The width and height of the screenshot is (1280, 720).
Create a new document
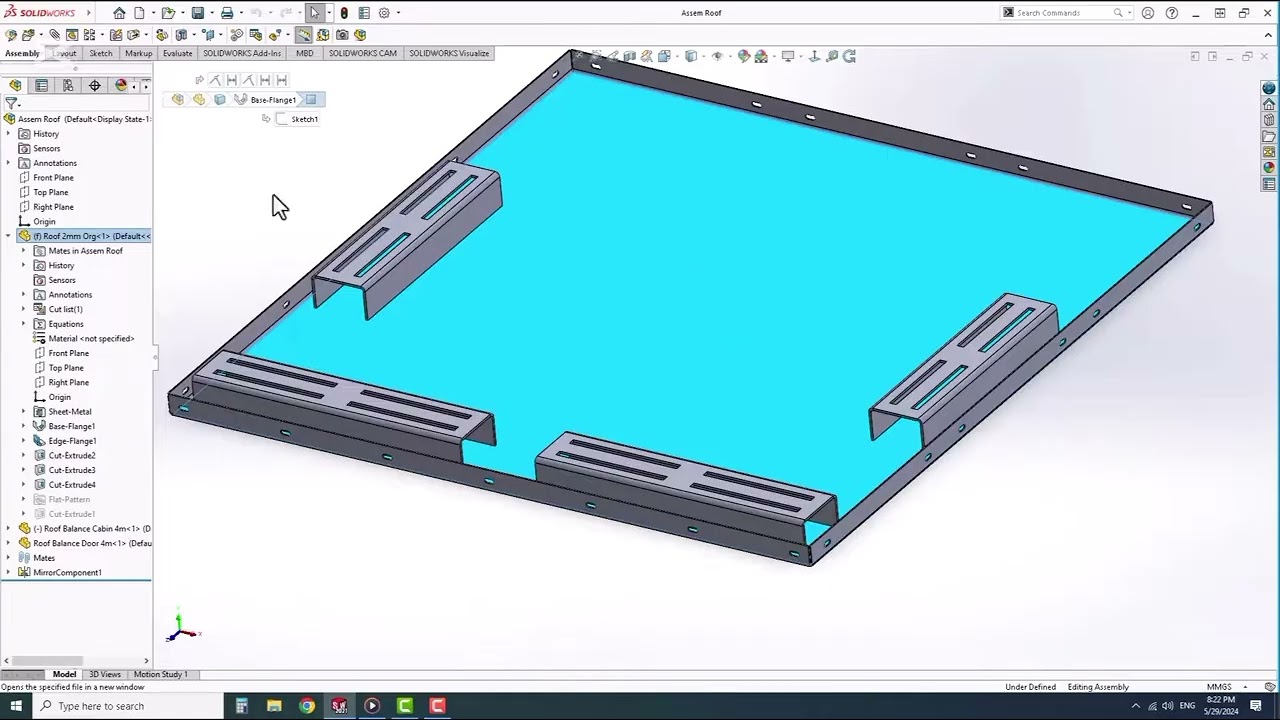(139, 13)
